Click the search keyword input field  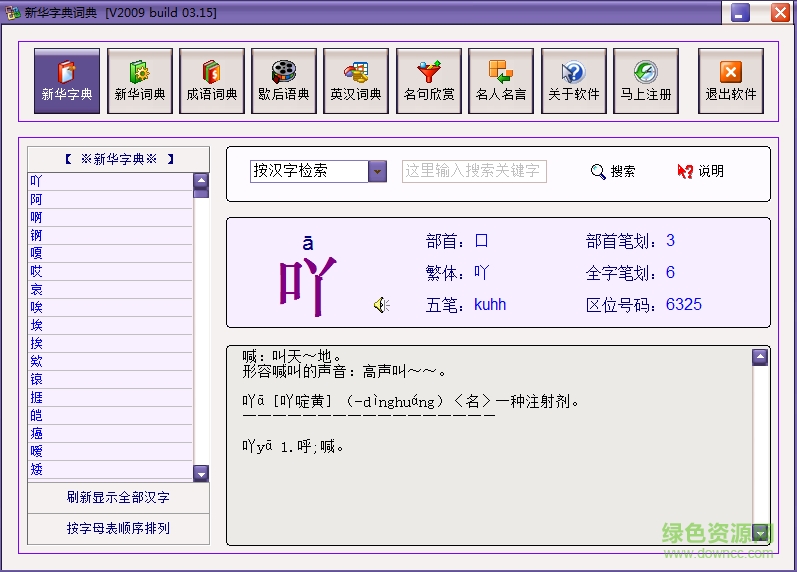point(474,171)
